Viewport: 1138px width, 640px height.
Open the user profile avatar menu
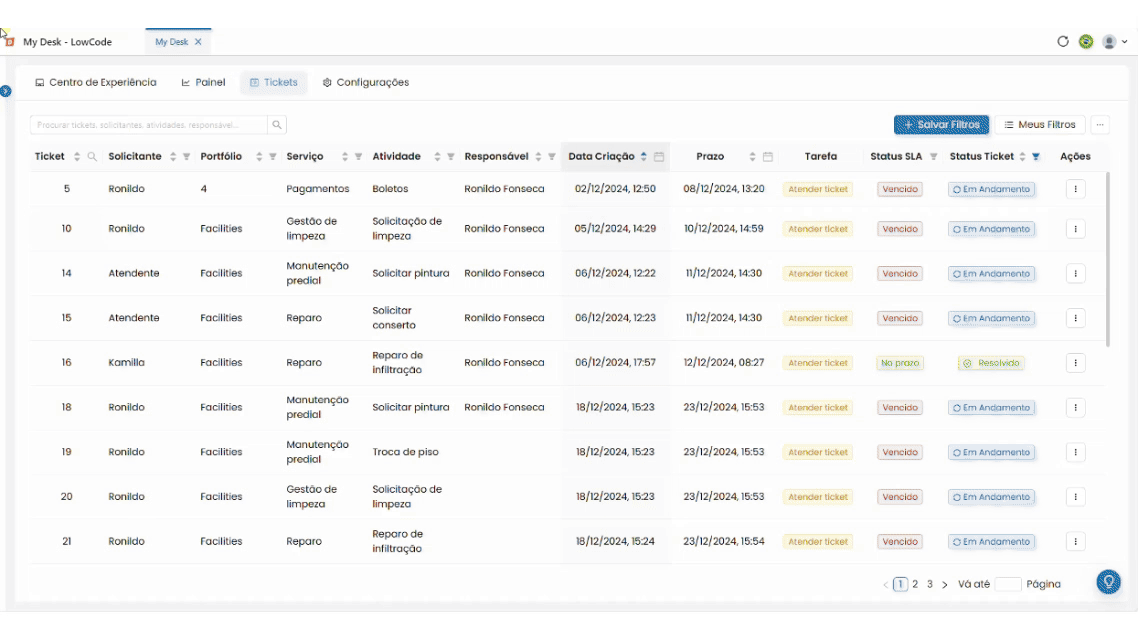click(1114, 41)
